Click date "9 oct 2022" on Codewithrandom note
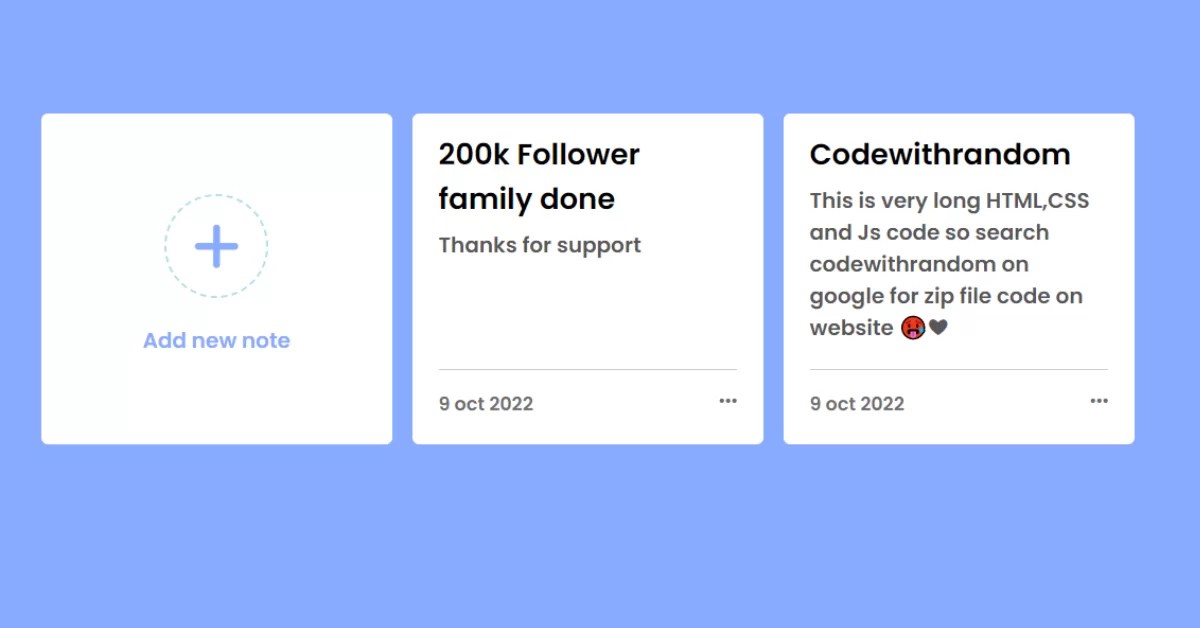This screenshot has width=1200, height=628. (857, 404)
